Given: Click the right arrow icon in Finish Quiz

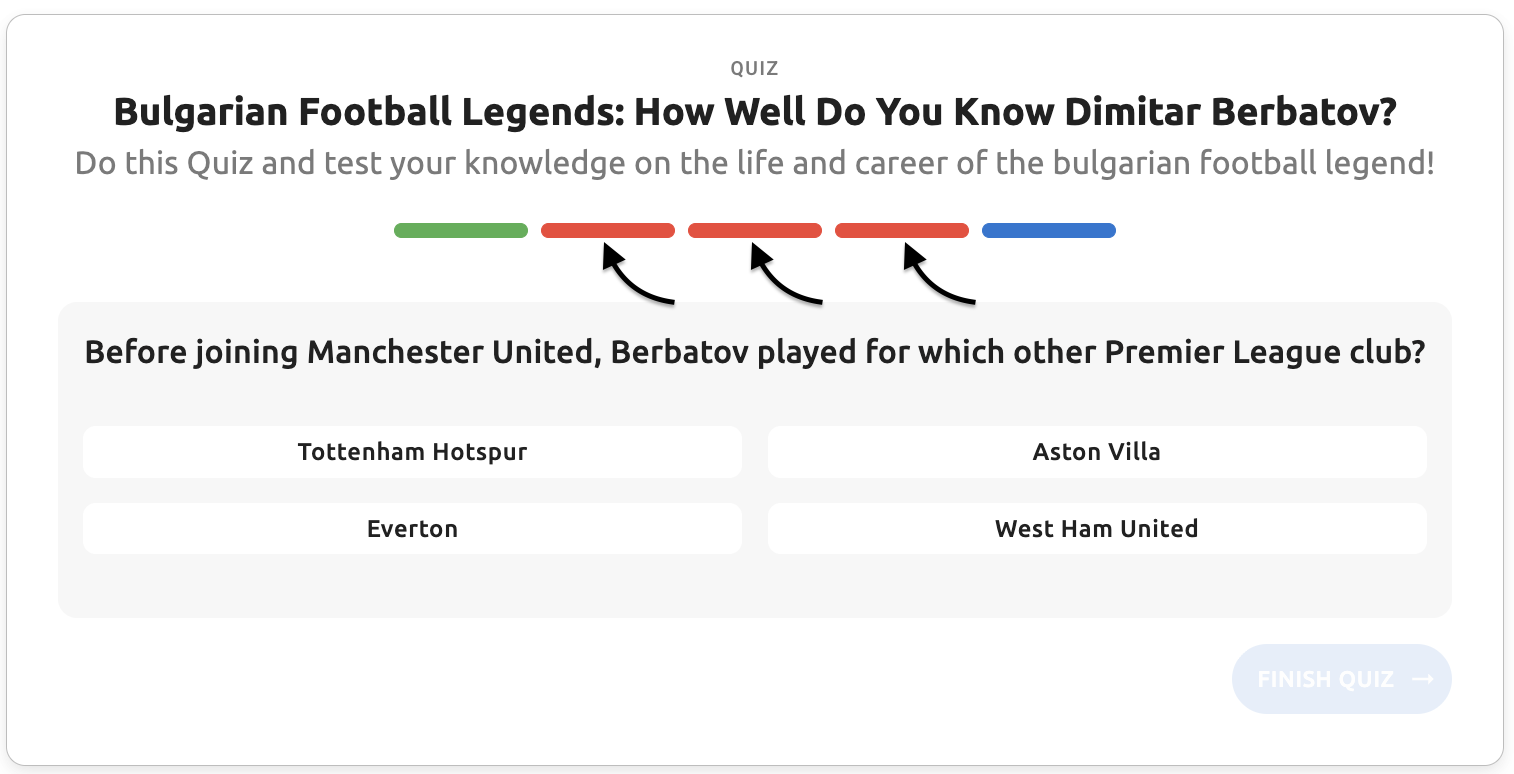Looking at the screenshot, I should tap(1423, 680).
